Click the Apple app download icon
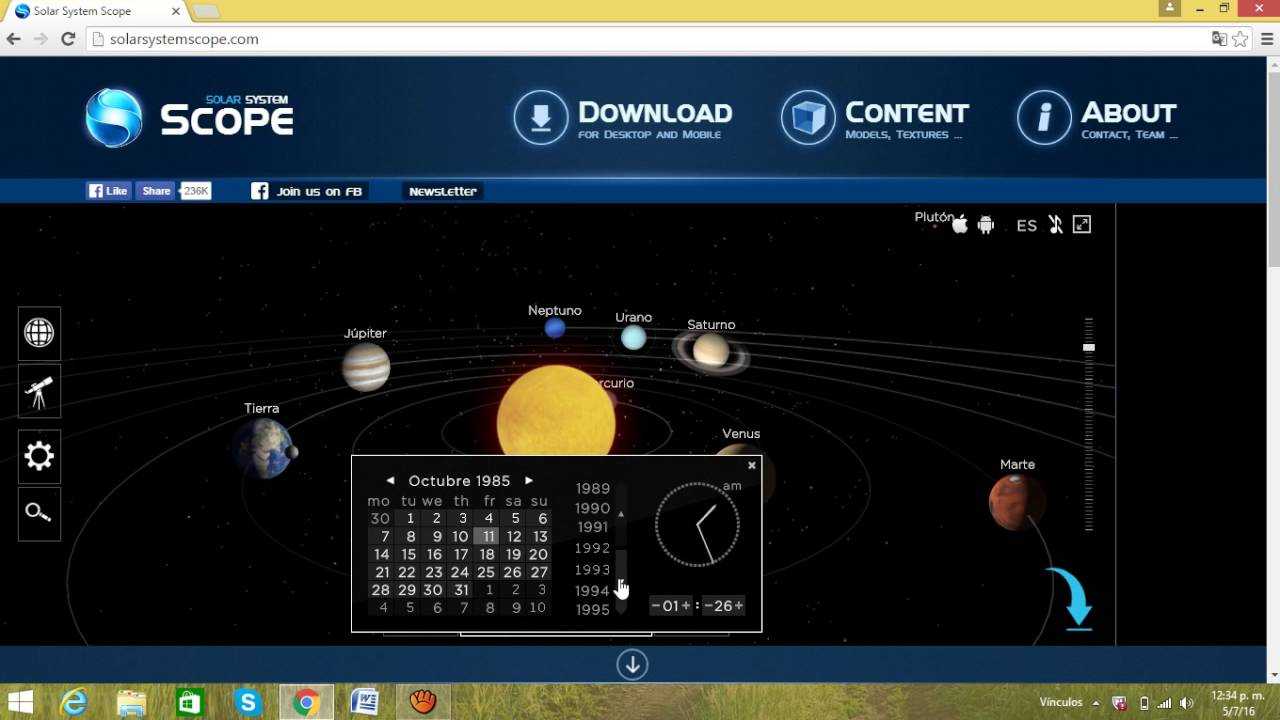Image resolution: width=1280 pixels, height=720 pixels. tap(960, 224)
